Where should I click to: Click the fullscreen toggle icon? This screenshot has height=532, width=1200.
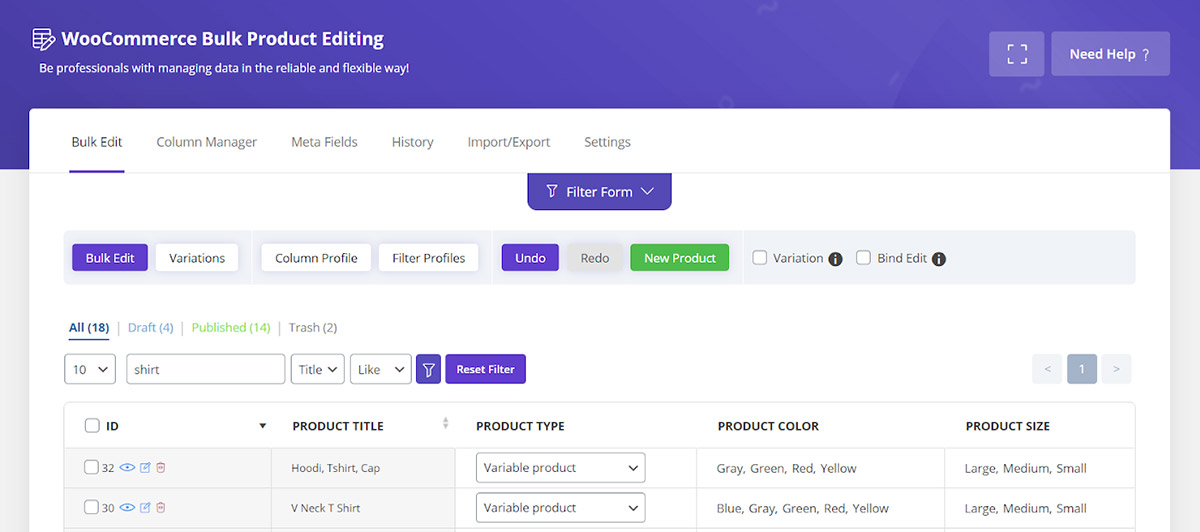(1017, 54)
